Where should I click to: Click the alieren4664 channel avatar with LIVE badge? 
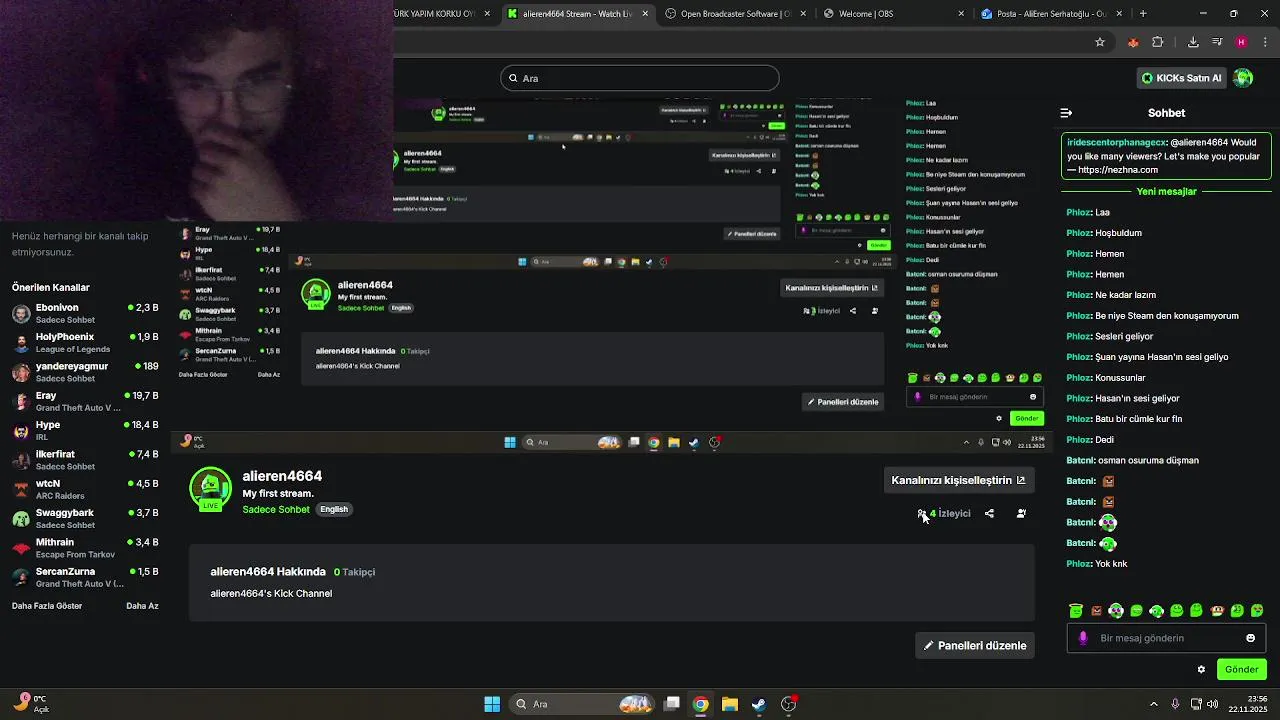(x=210, y=489)
